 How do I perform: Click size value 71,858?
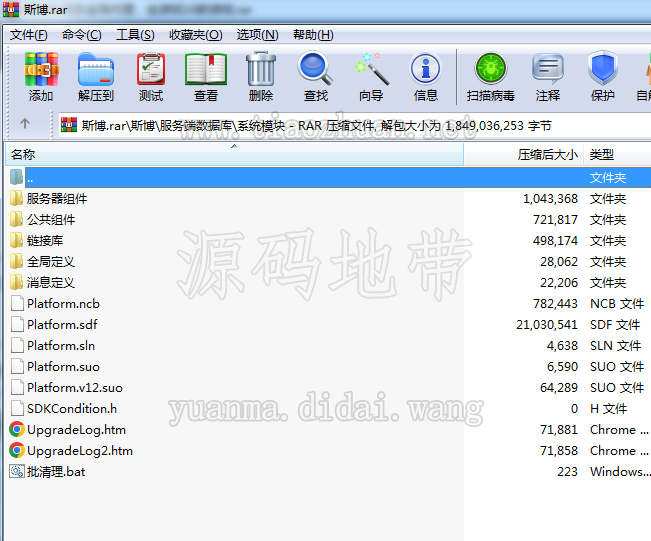(x=559, y=450)
